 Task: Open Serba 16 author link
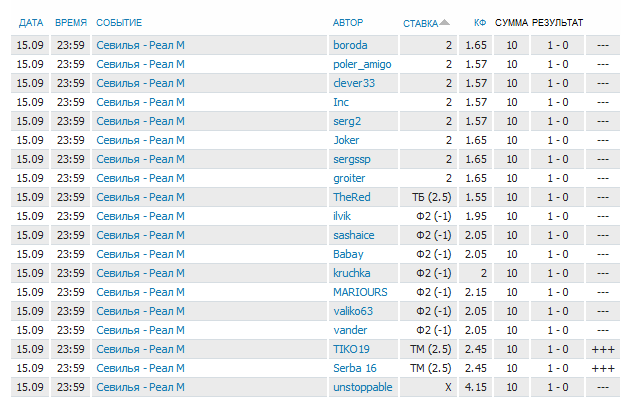coord(354,368)
